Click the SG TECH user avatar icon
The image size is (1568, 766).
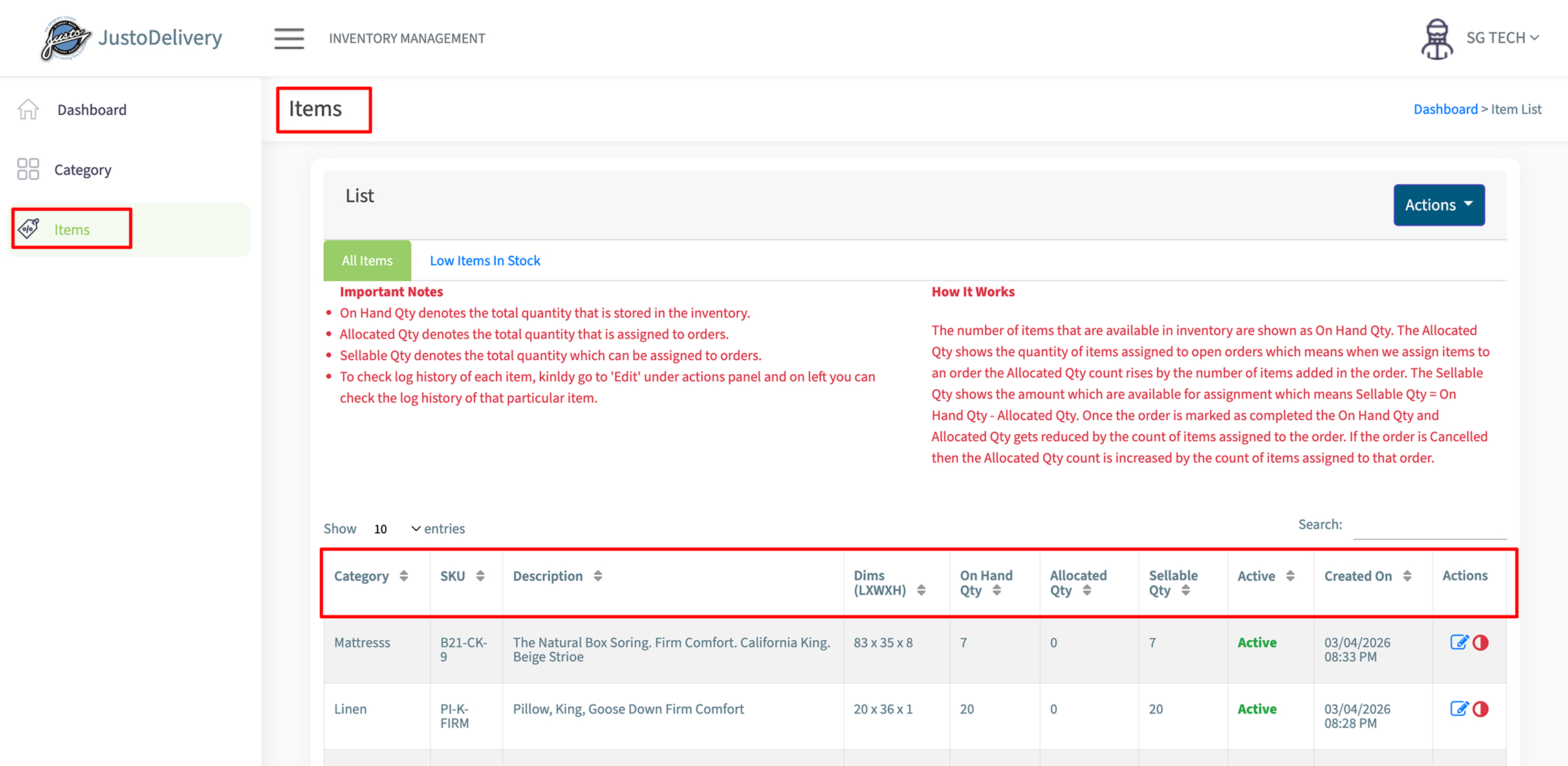pyautogui.click(x=1436, y=39)
